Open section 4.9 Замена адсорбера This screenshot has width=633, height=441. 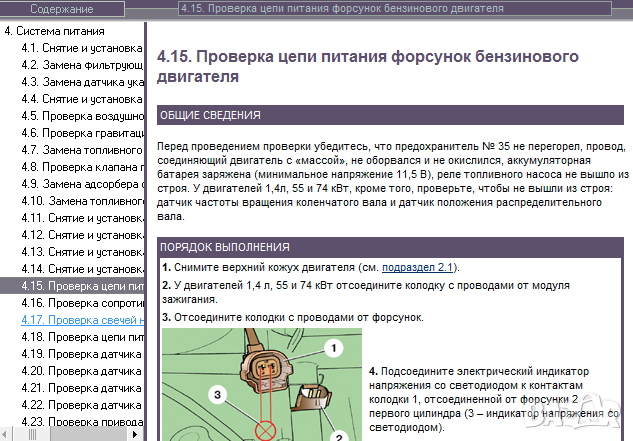(83, 184)
